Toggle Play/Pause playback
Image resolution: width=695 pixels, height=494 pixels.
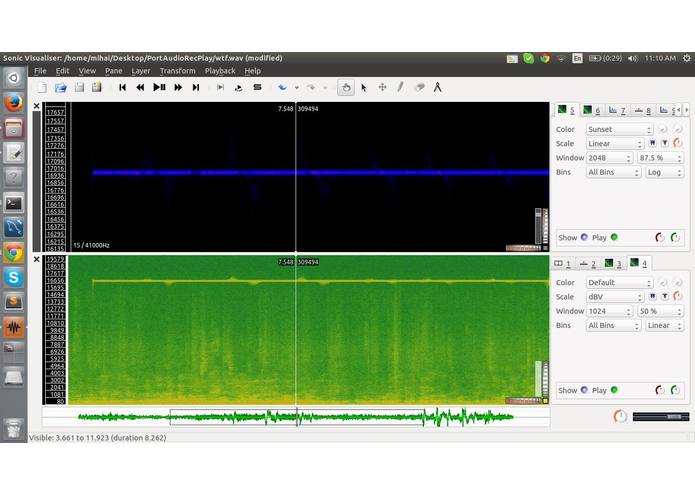[x=159, y=87]
